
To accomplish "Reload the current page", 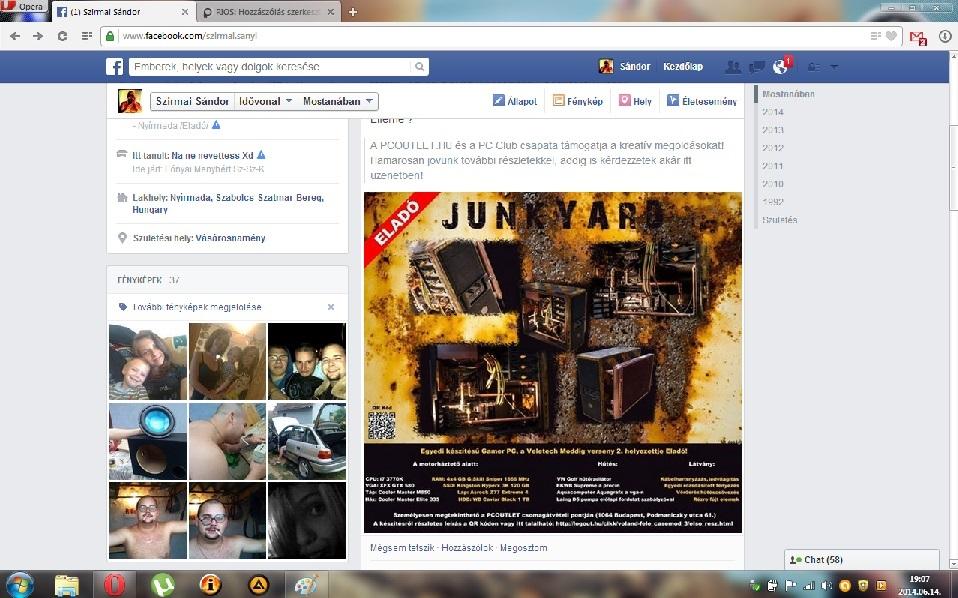I will [x=62, y=36].
